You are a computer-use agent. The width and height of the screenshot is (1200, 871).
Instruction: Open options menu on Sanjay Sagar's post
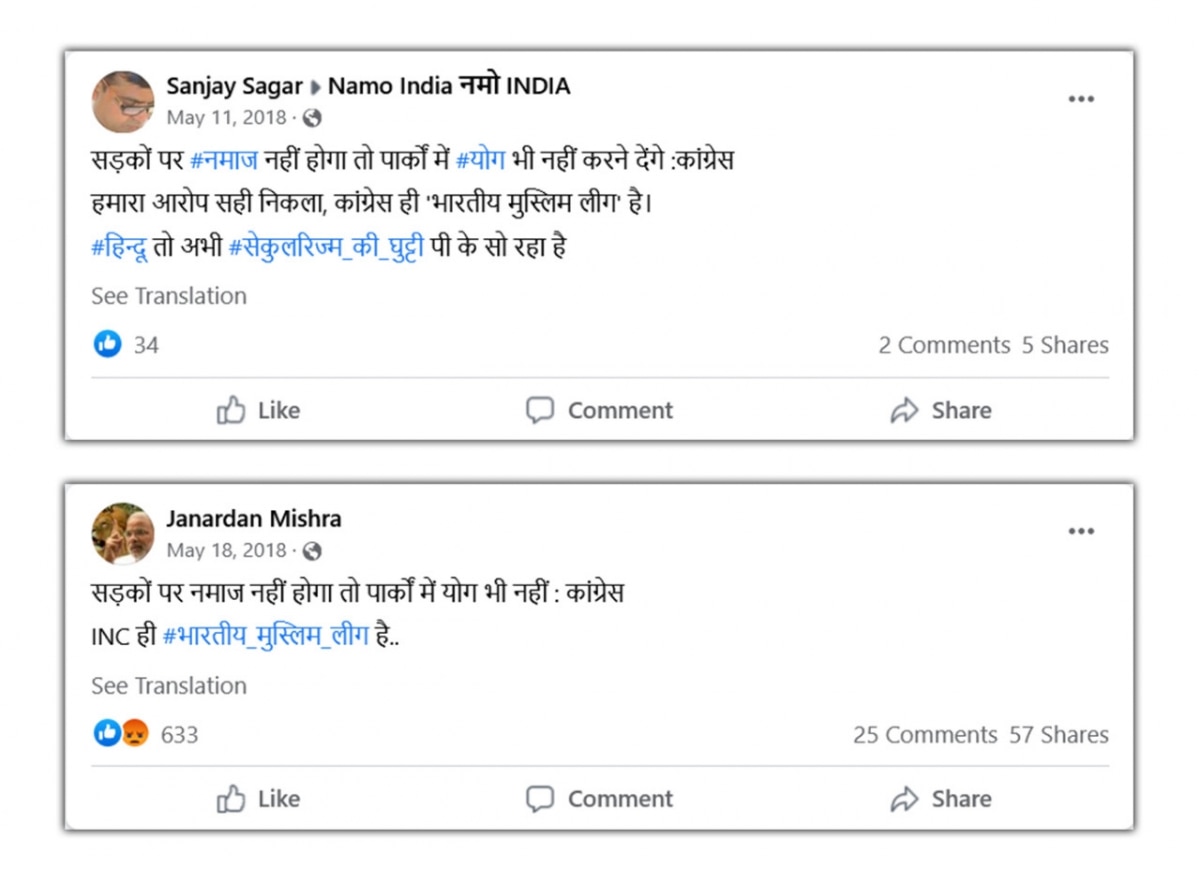click(x=1081, y=99)
